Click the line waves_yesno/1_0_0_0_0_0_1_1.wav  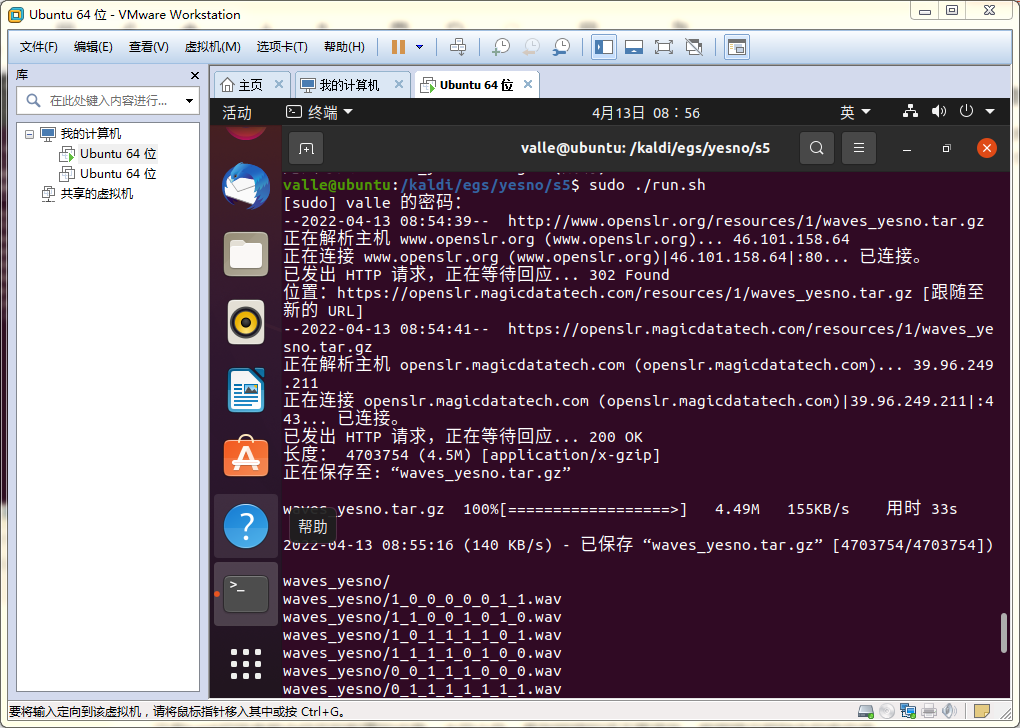(422, 599)
